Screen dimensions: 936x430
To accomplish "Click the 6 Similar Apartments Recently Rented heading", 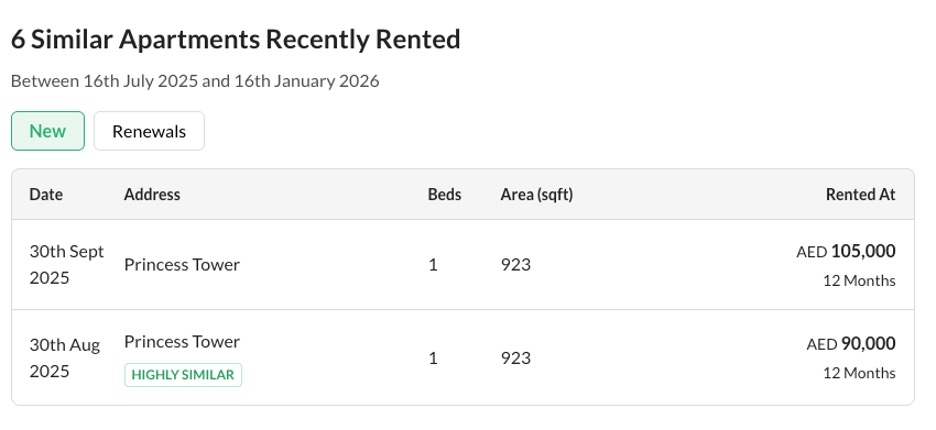I will 236,39.
